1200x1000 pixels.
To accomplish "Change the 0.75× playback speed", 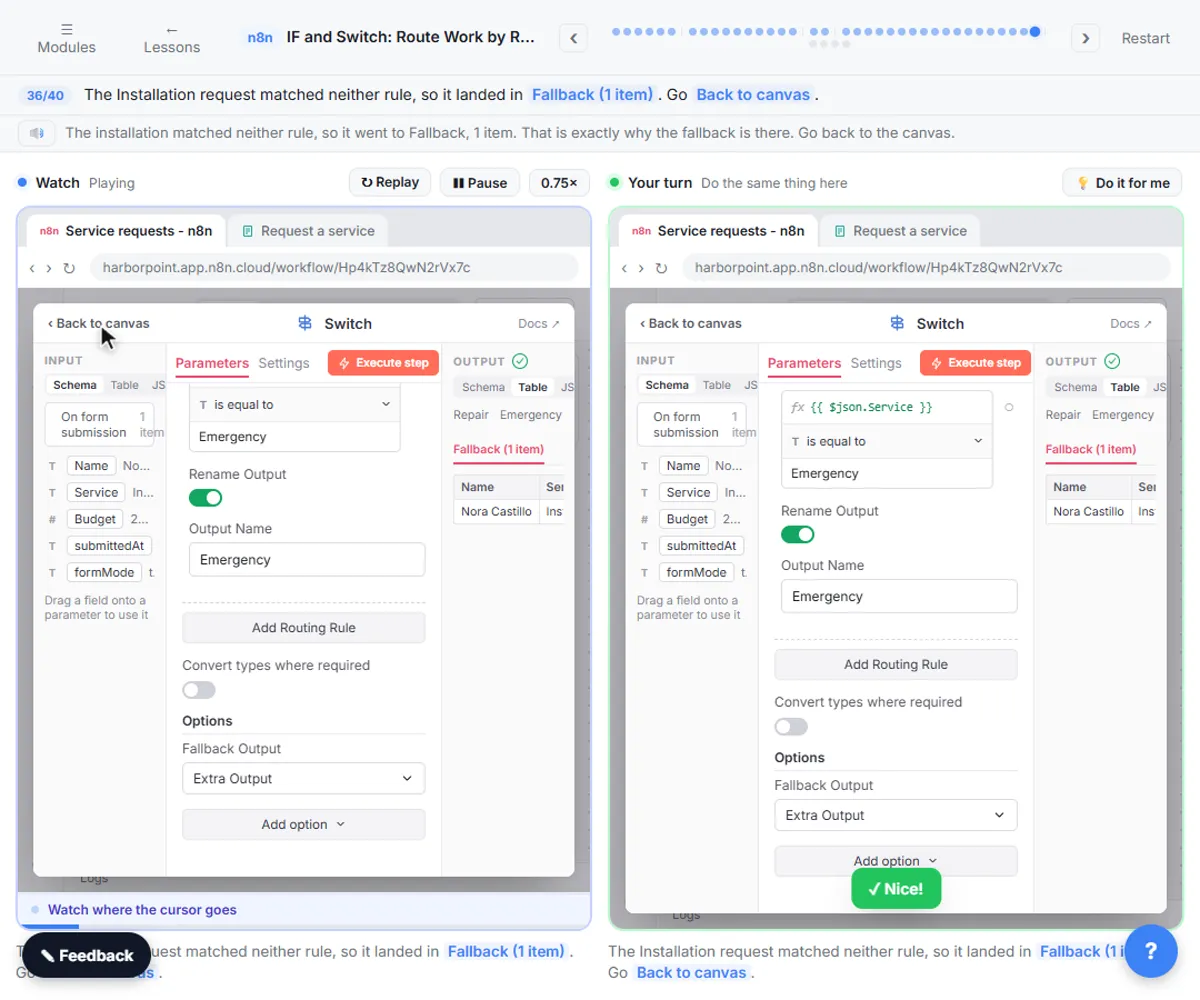I will [559, 183].
